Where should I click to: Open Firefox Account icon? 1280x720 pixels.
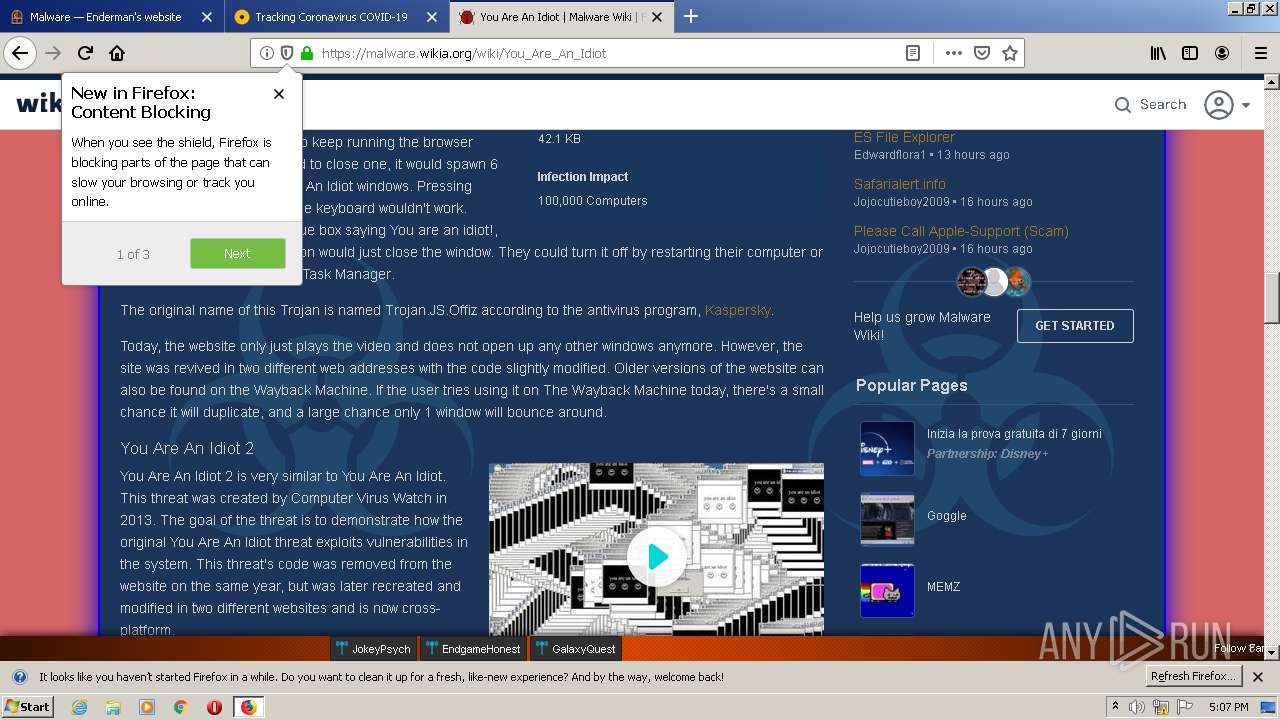[1222, 53]
